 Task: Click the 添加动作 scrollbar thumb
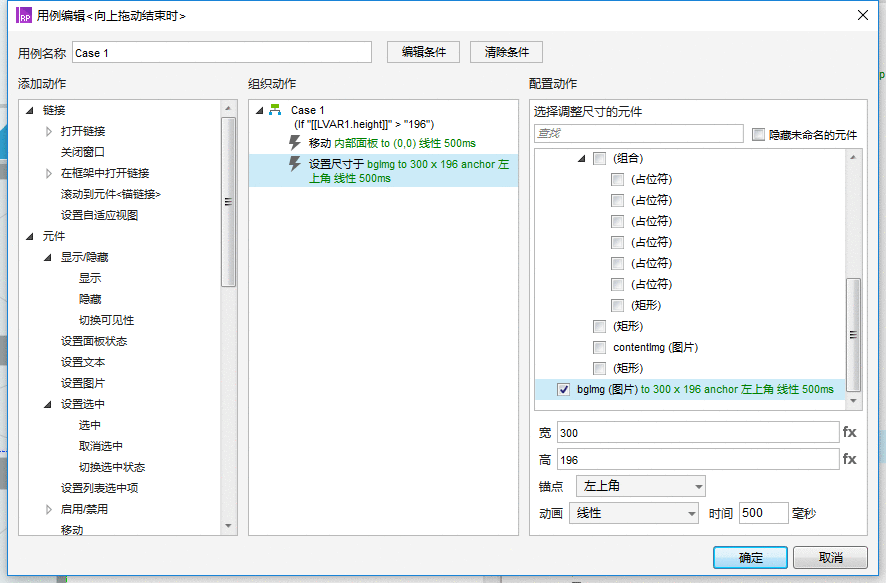point(228,202)
